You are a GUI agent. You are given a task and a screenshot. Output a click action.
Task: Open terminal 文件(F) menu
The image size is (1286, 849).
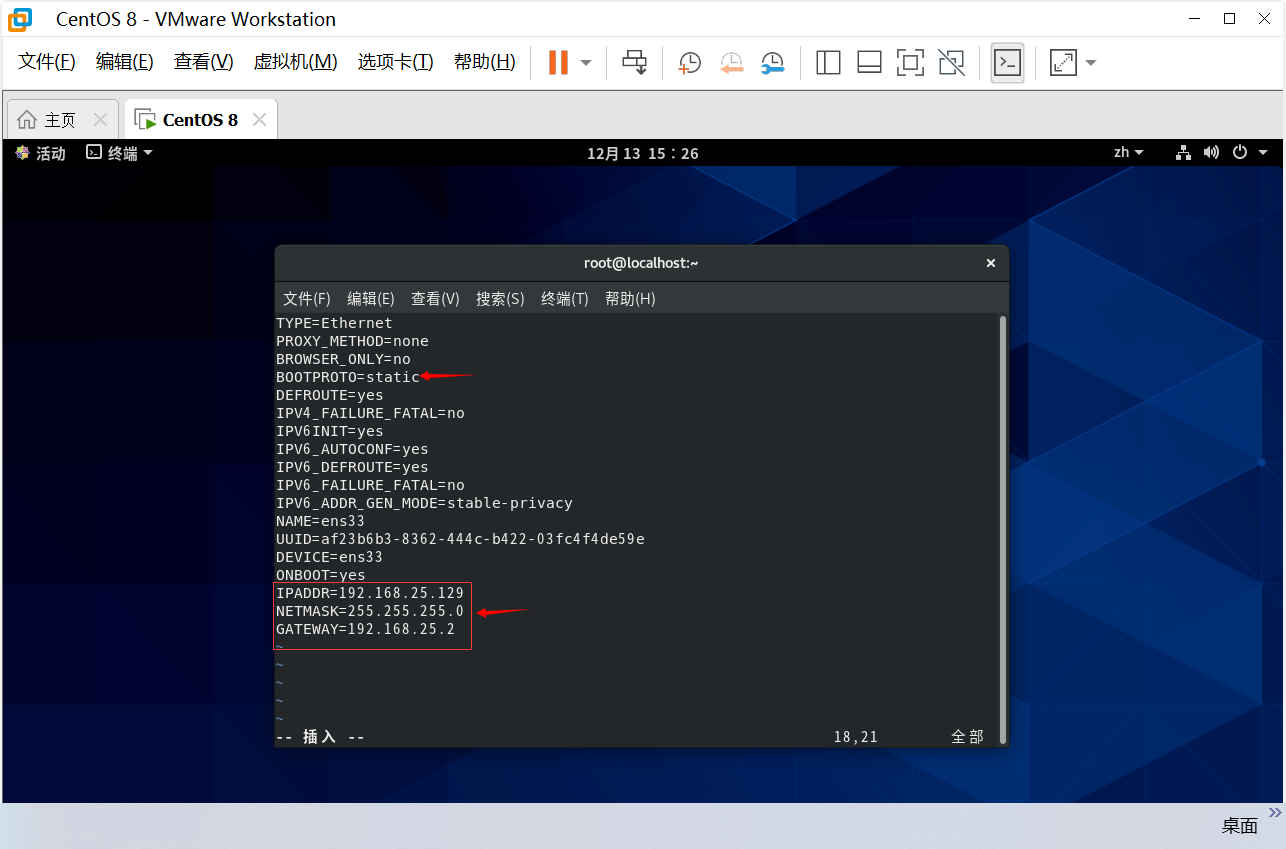point(307,299)
